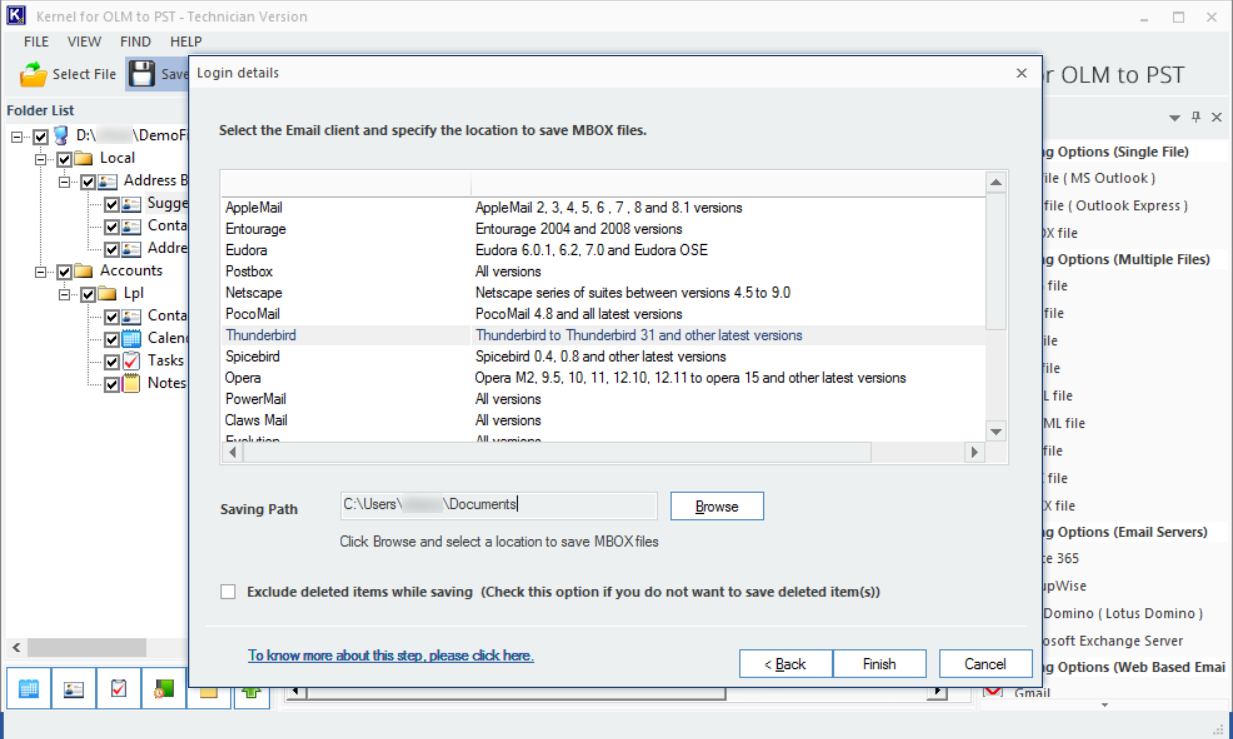Click the Lpl folder icon in tree

(108, 294)
